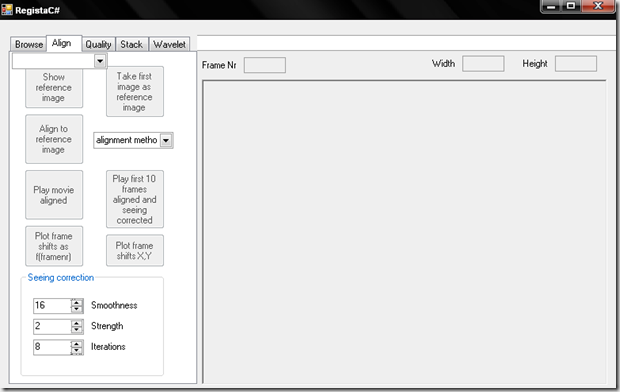Click Show reference image button
Viewport: 620px width, 392px height.
[x=54, y=87]
